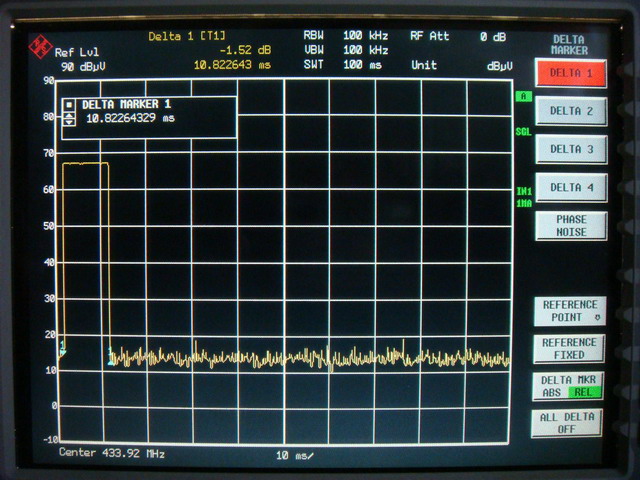The height and width of the screenshot is (480, 640).
Task: Open the PHASE NOISE softkey
Action: [571, 226]
